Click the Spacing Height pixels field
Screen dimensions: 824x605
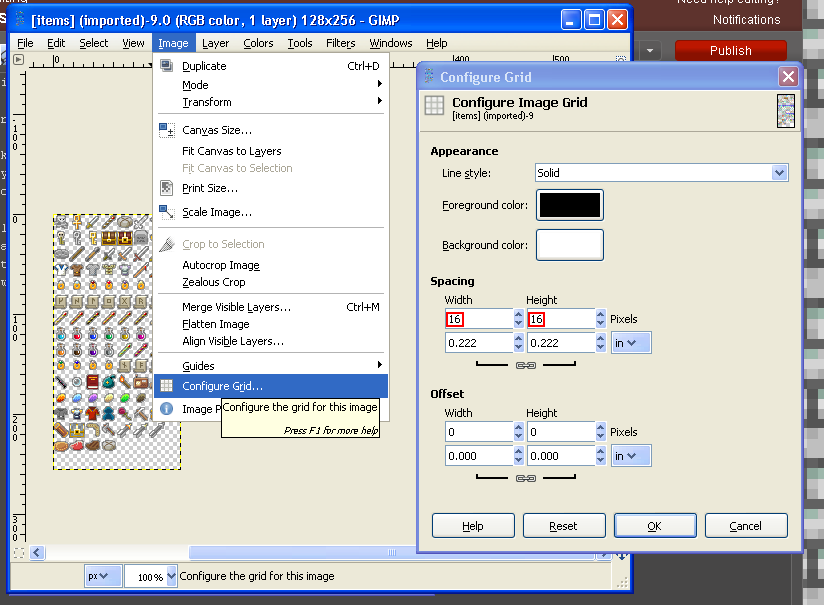[561, 319]
